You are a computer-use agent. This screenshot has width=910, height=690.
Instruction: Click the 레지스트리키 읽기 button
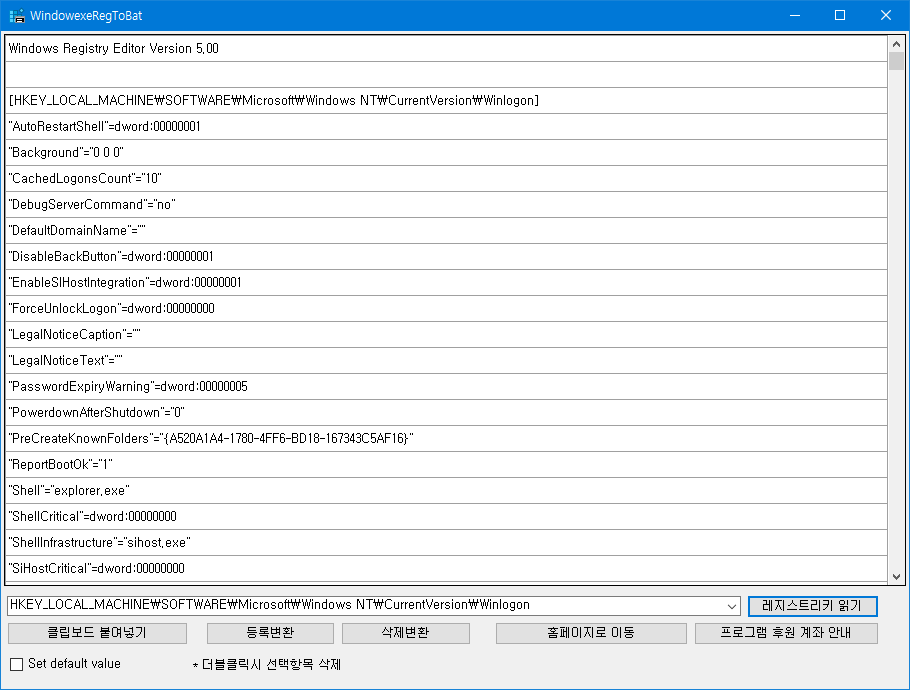pyautogui.click(x=812, y=606)
